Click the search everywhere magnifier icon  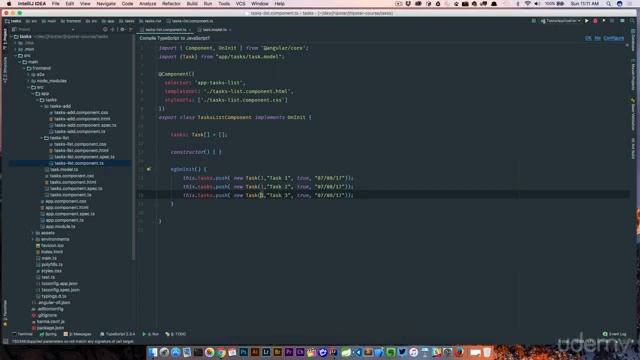tap(631, 21)
